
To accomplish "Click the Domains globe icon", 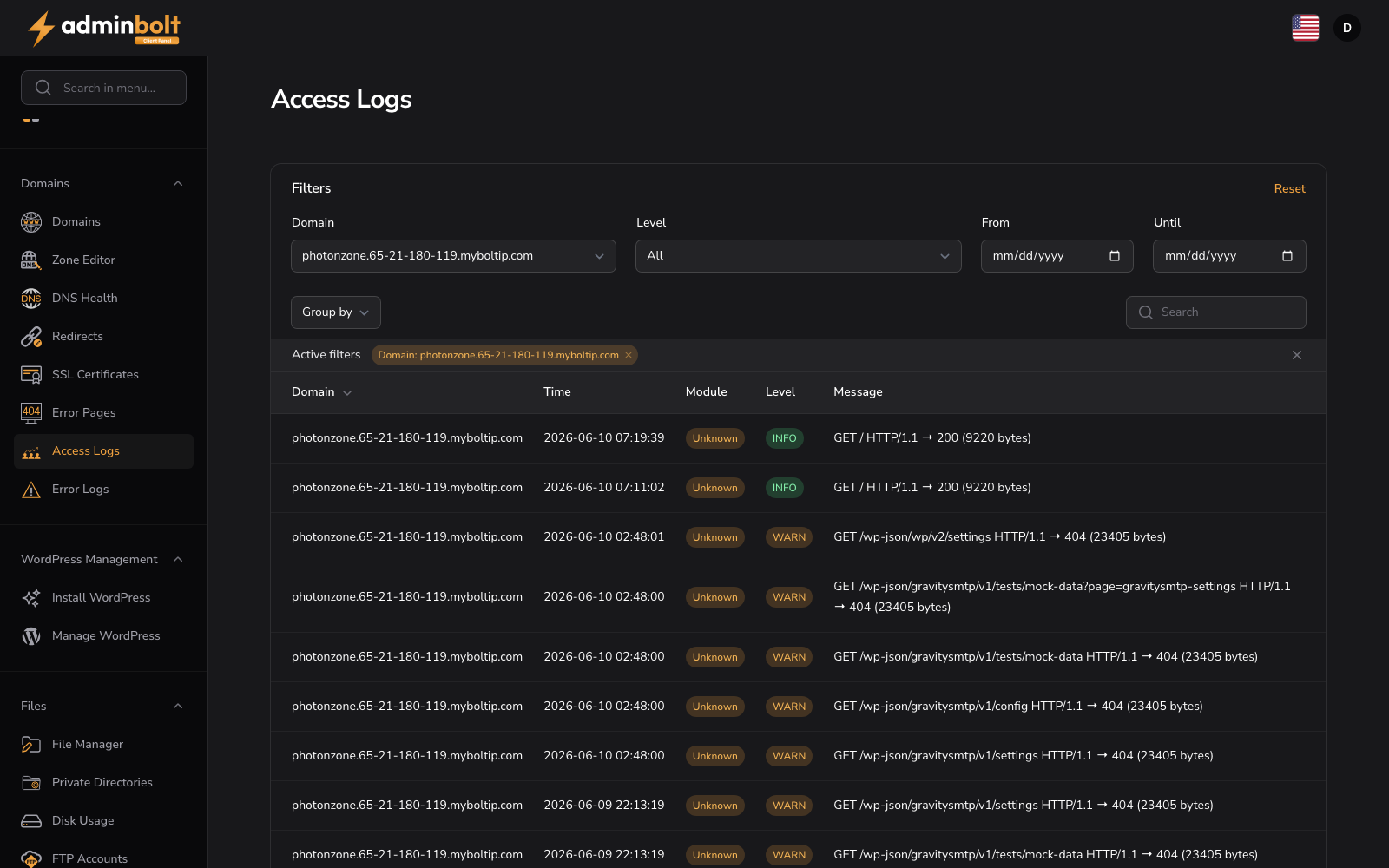I will click(x=31, y=222).
